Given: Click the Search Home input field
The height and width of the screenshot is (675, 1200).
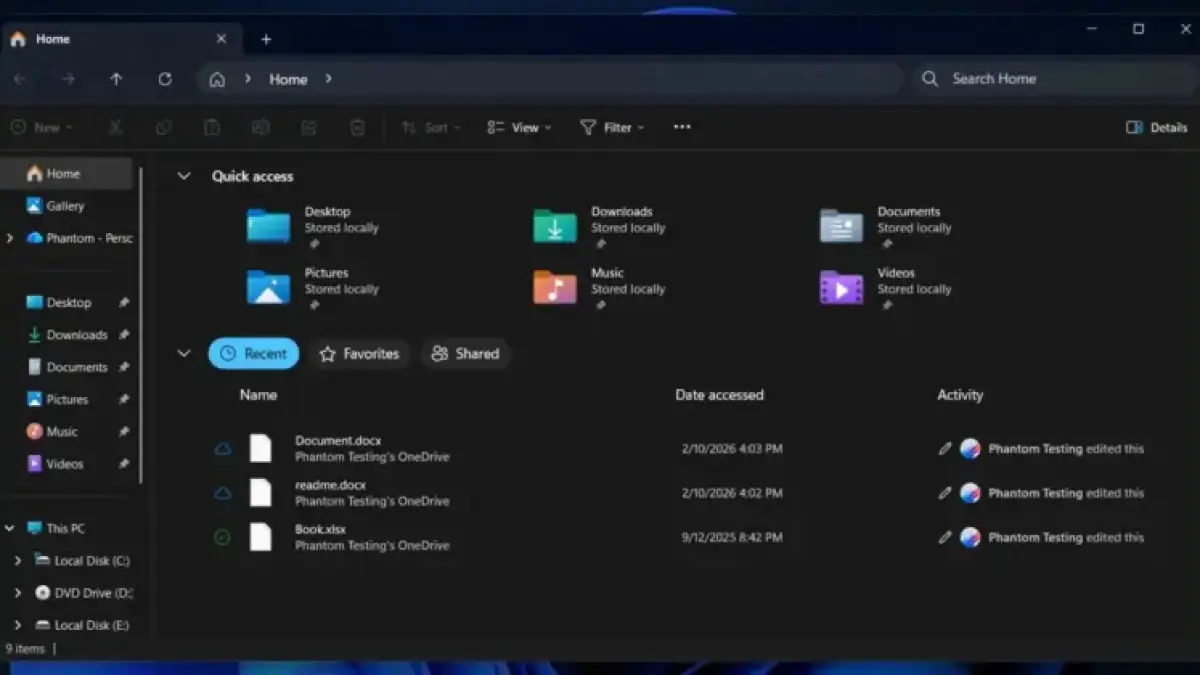Looking at the screenshot, I should [1050, 79].
